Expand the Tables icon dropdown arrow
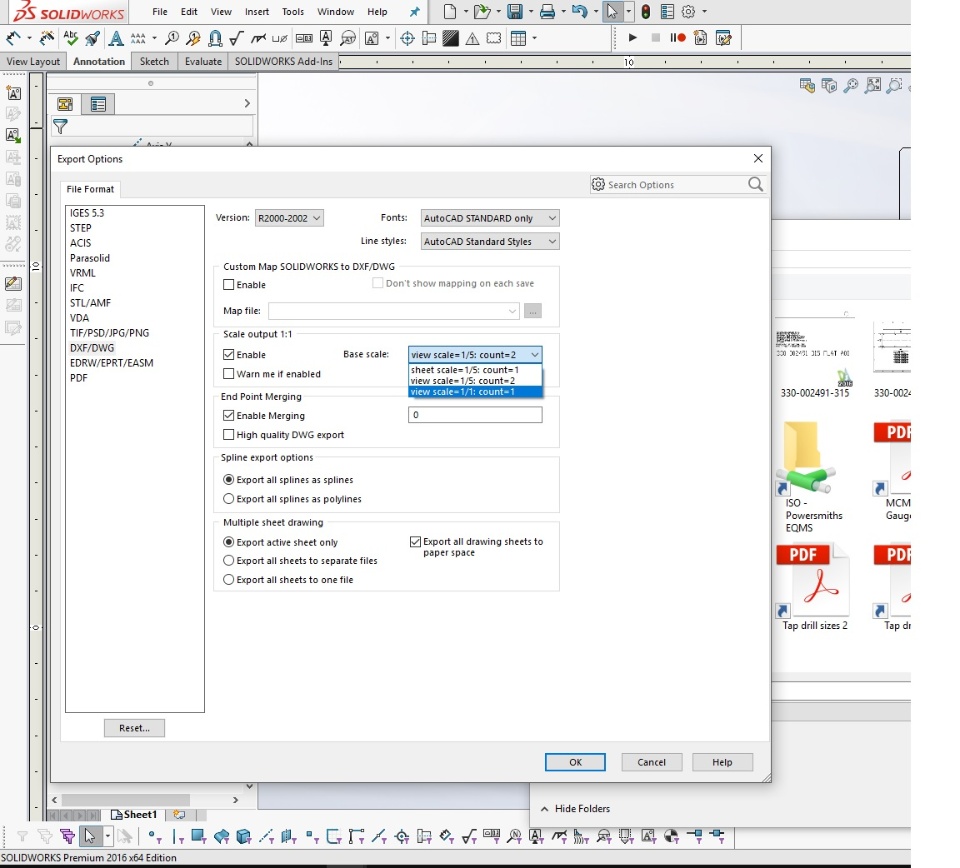This screenshot has height=868, width=960. (x=535, y=39)
